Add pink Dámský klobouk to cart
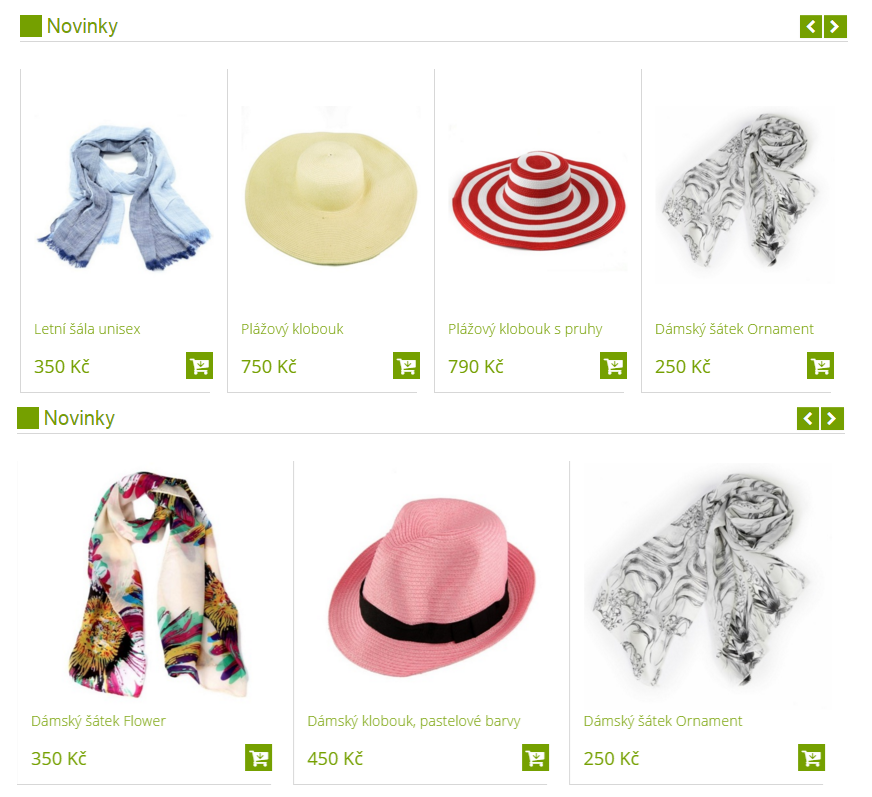Screen dimensions: 872x797 point(535,758)
